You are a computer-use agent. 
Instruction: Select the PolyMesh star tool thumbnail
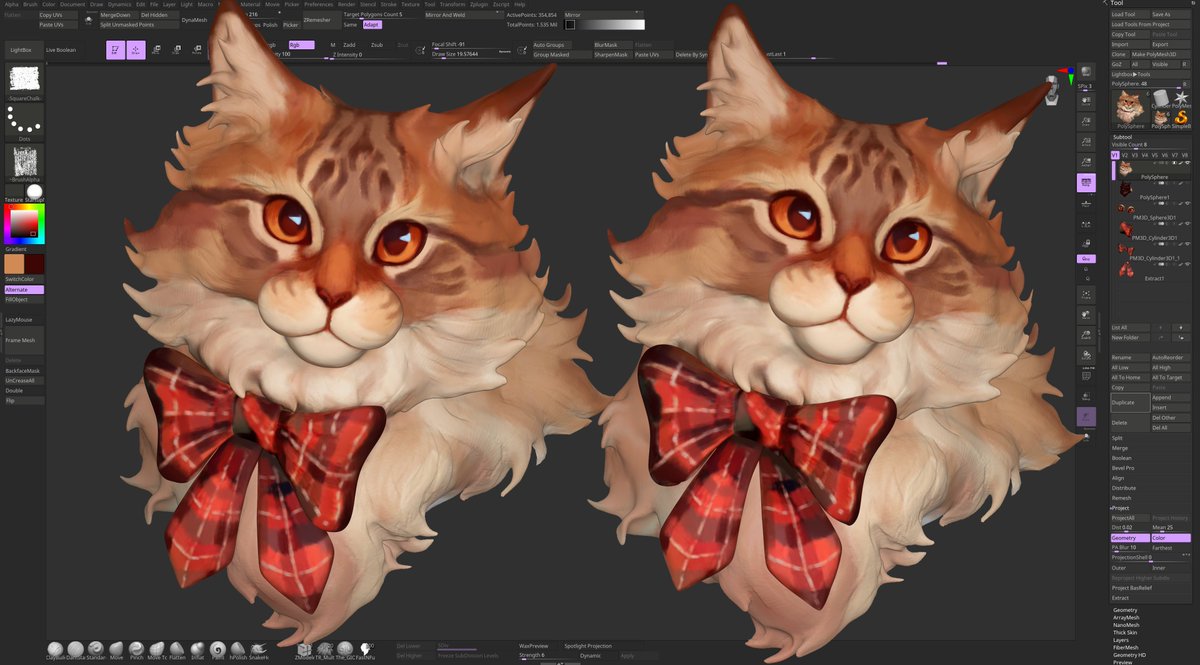(1181, 98)
